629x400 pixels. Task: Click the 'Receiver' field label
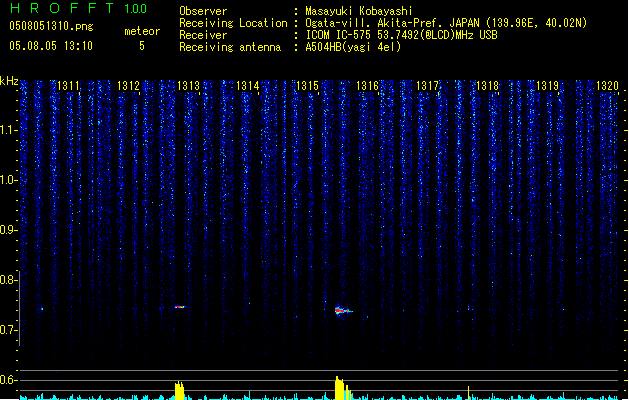tap(203, 35)
